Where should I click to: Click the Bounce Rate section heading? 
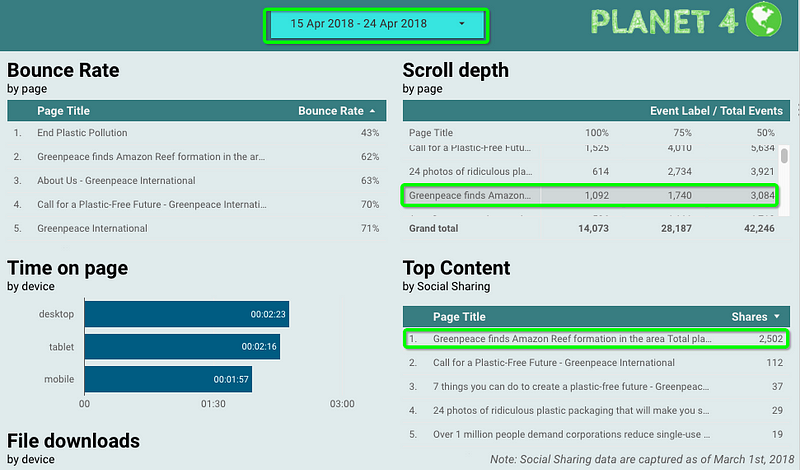63,70
